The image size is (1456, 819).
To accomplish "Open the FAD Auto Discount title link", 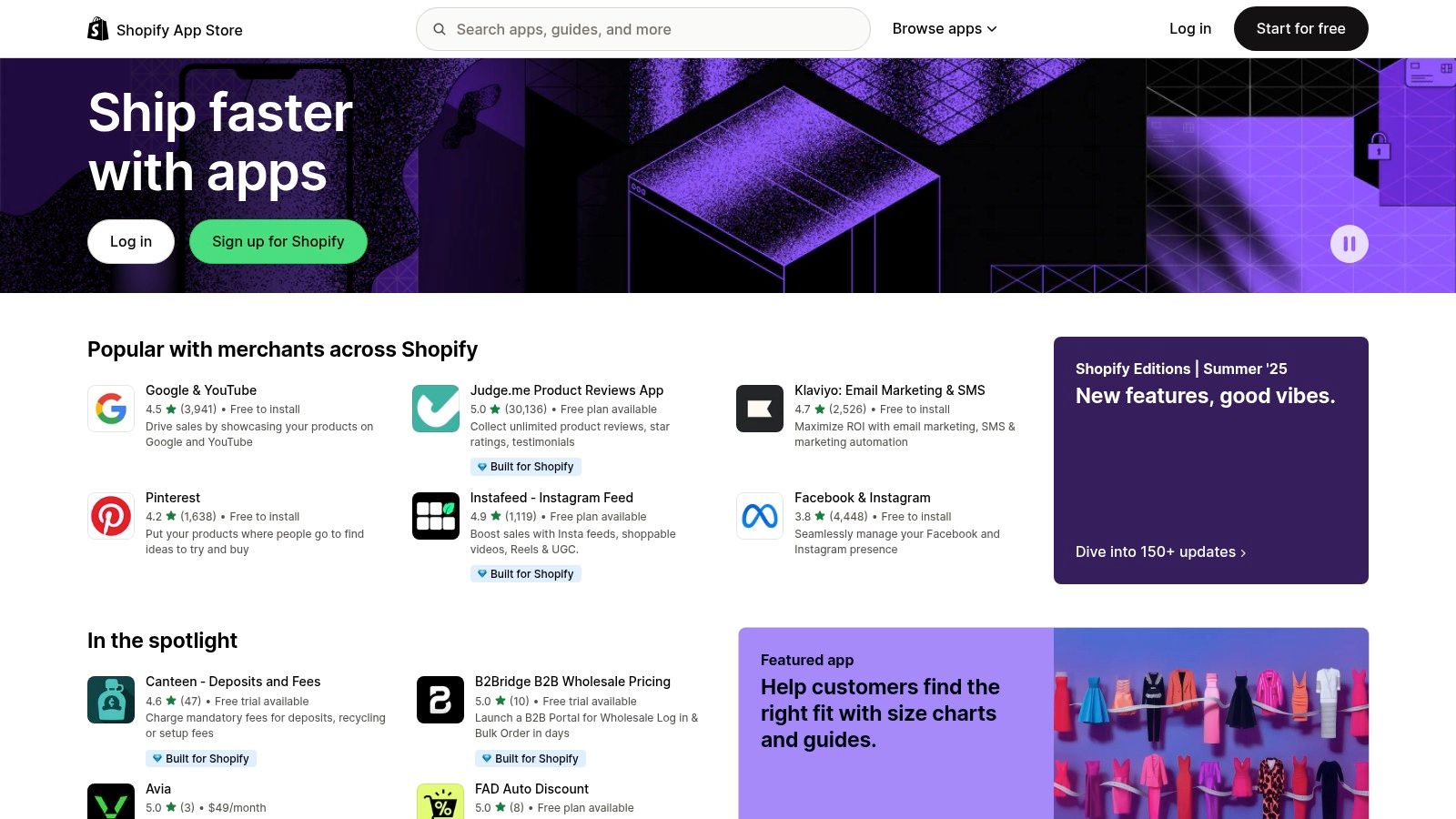I will 531,789.
